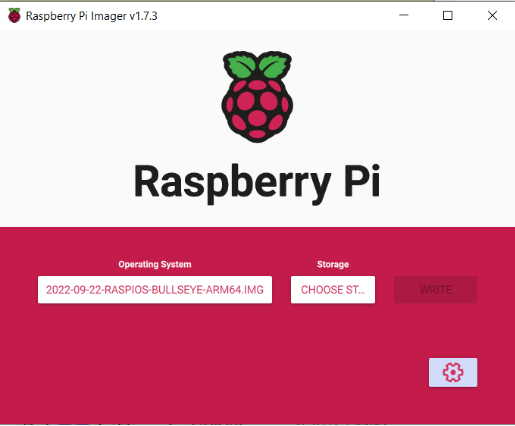Click the Storage label
This screenshot has width=515, height=426.
tap(333, 264)
